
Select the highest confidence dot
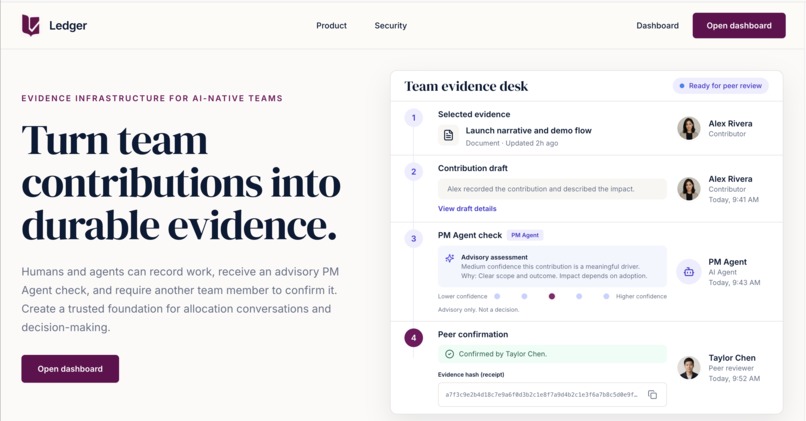pyautogui.click(x=606, y=296)
